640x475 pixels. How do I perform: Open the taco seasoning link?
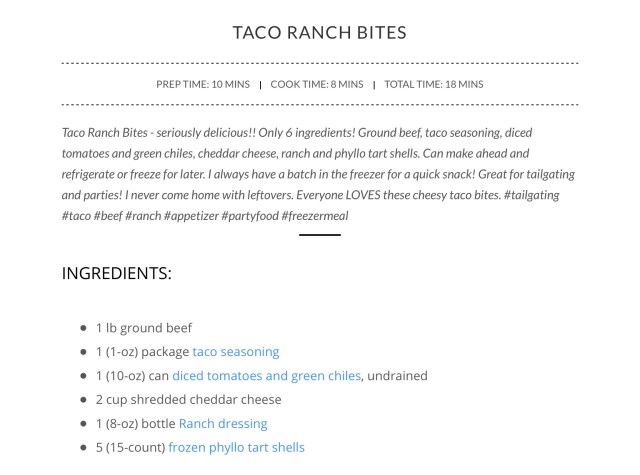click(235, 352)
